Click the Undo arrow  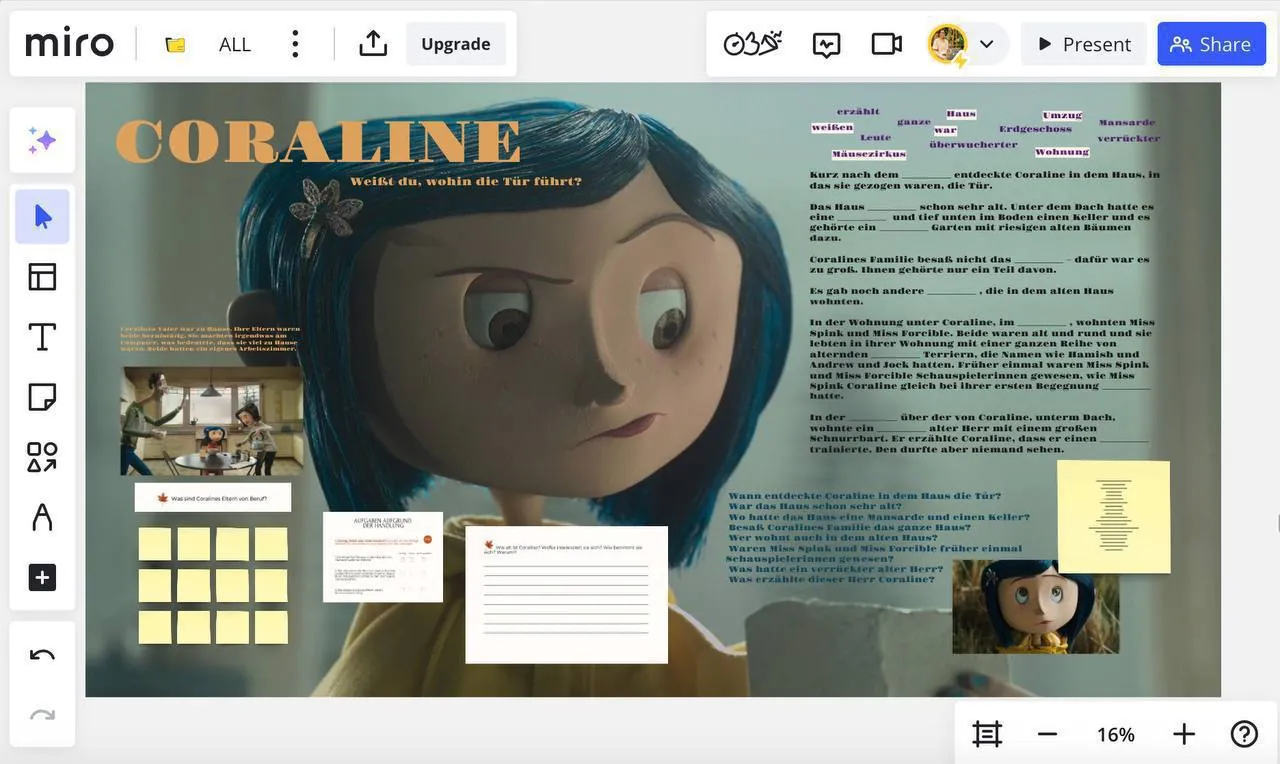click(x=42, y=655)
